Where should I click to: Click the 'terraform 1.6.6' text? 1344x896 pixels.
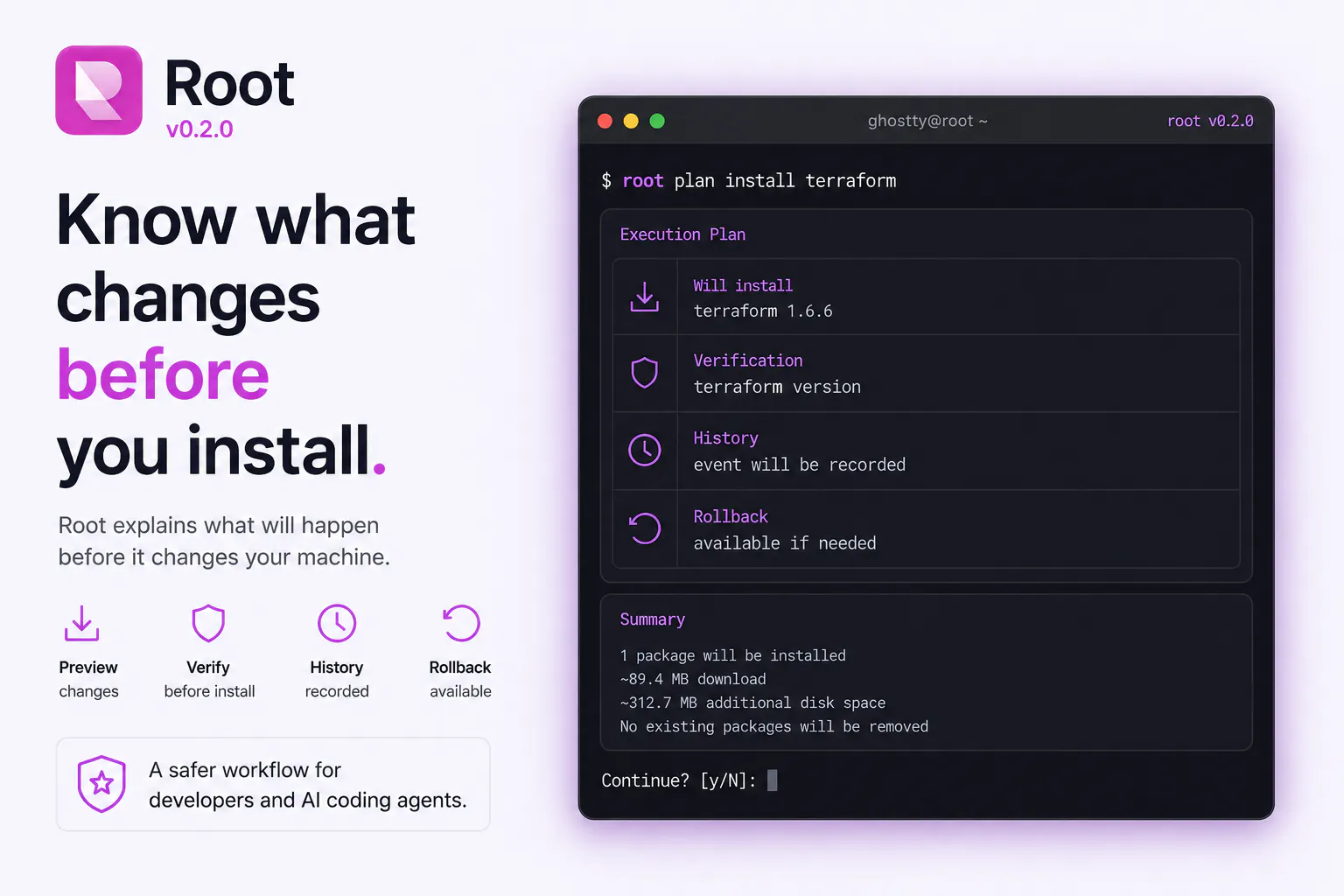click(x=763, y=311)
